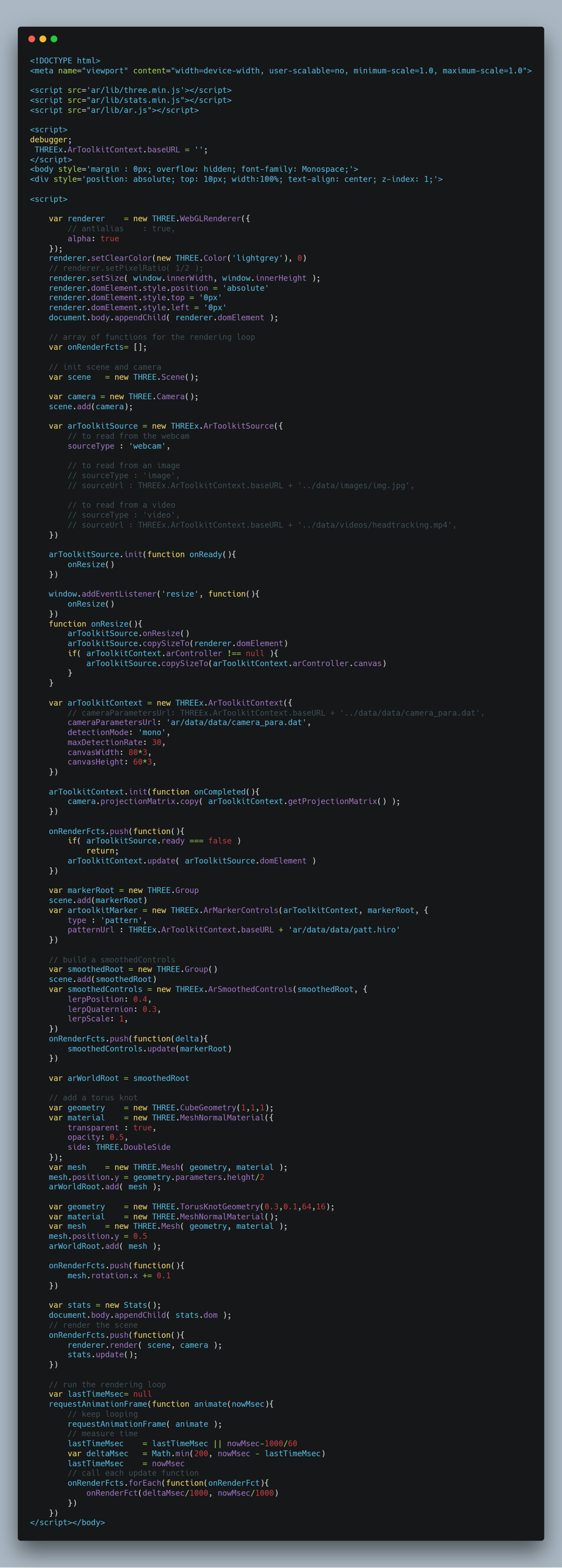Image resolution: width=562 pixels, height=1568 pixels.
Task: Click the active 'cameraParametersUrl: 'ar/data/data/camera_para.dat'' line
Action: coord(189,722)
